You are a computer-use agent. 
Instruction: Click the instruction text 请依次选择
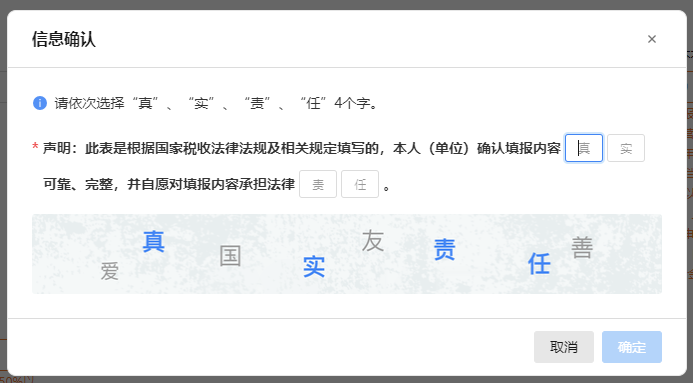pos(90,103)
